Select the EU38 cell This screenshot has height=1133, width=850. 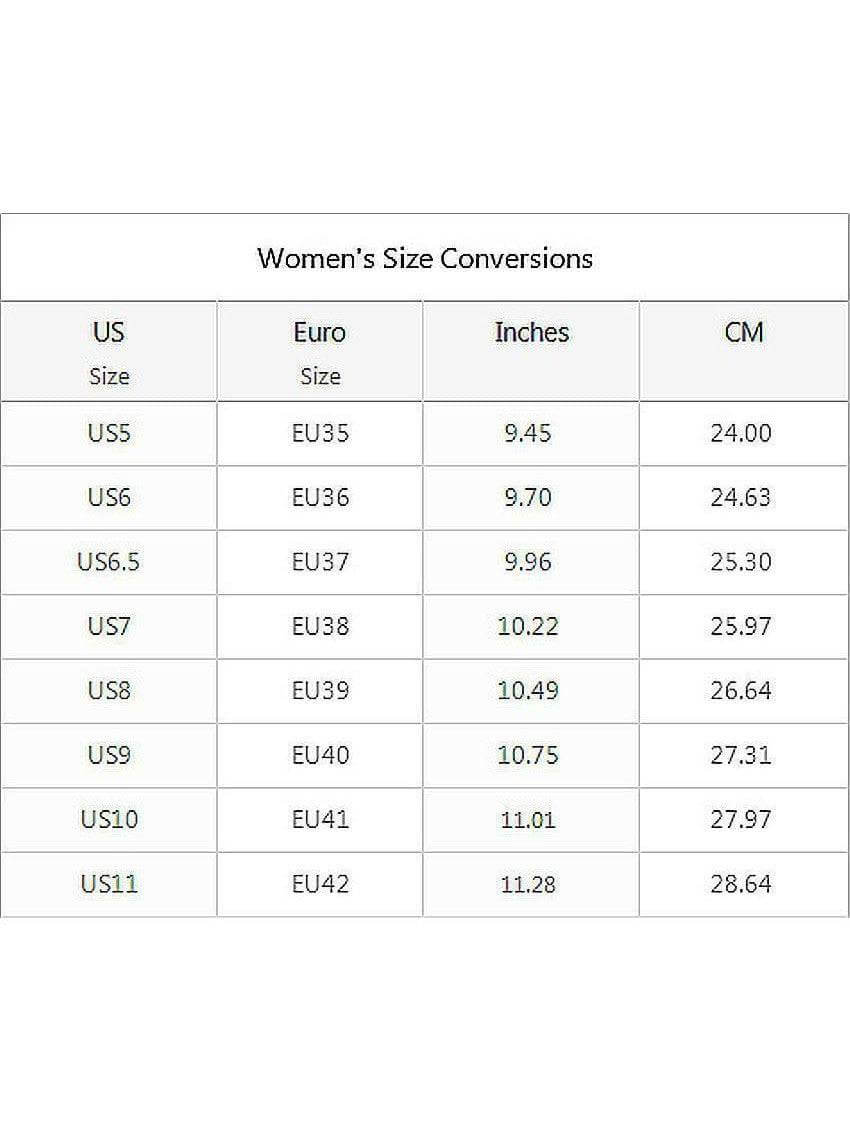[x=320, y=627]
